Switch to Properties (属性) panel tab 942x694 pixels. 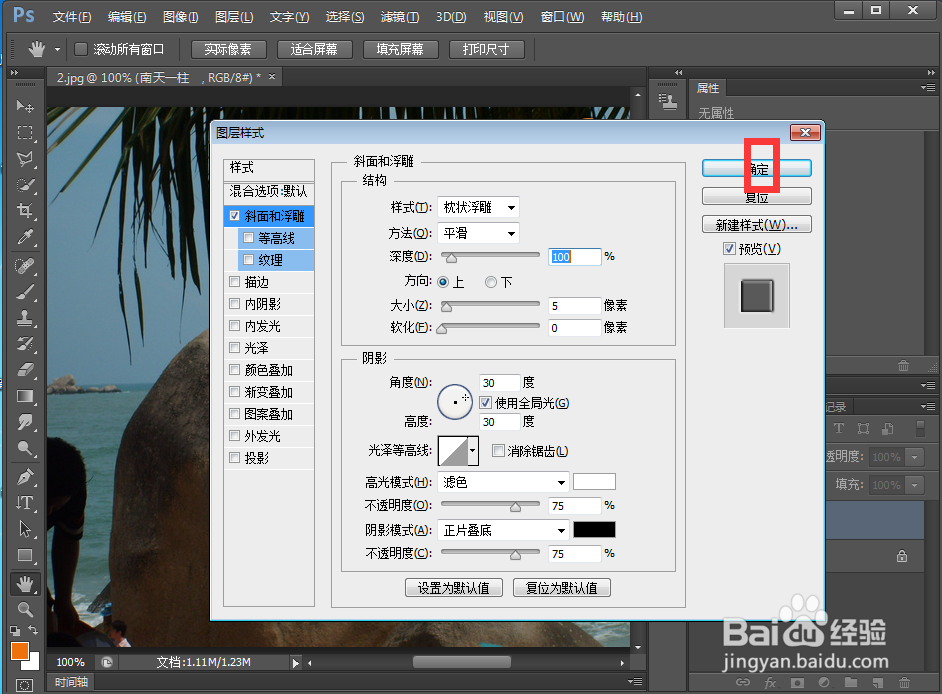tap(708, 88)
